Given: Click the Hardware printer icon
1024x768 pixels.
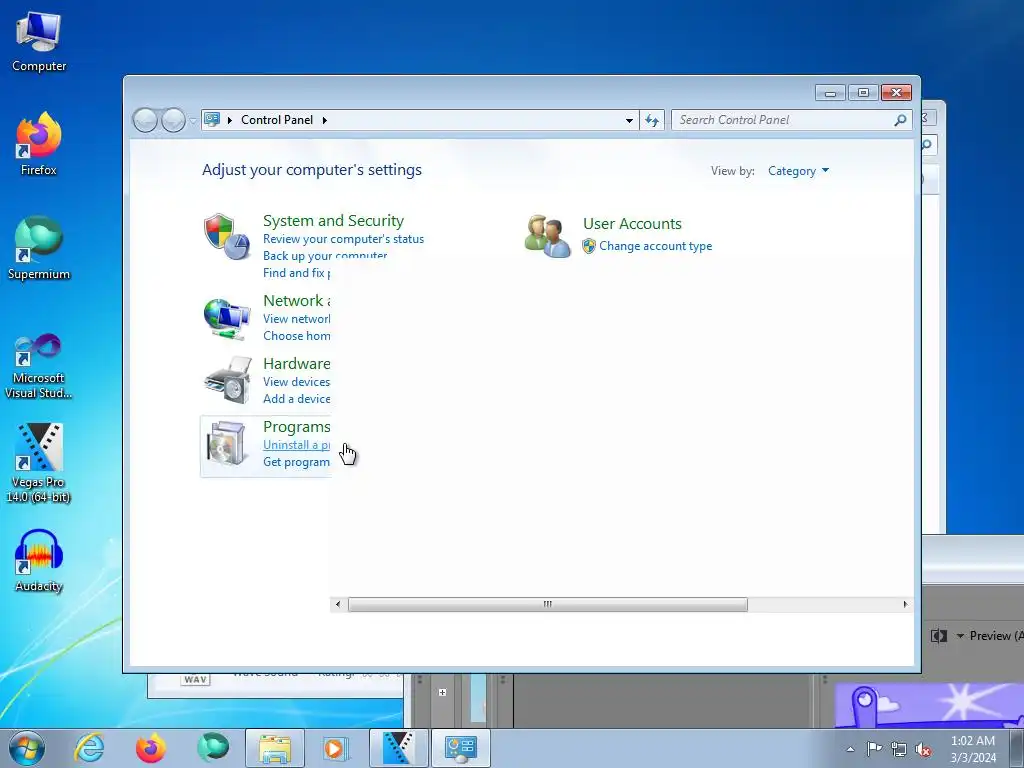Looking at the screenshot, I should (227, 380).
